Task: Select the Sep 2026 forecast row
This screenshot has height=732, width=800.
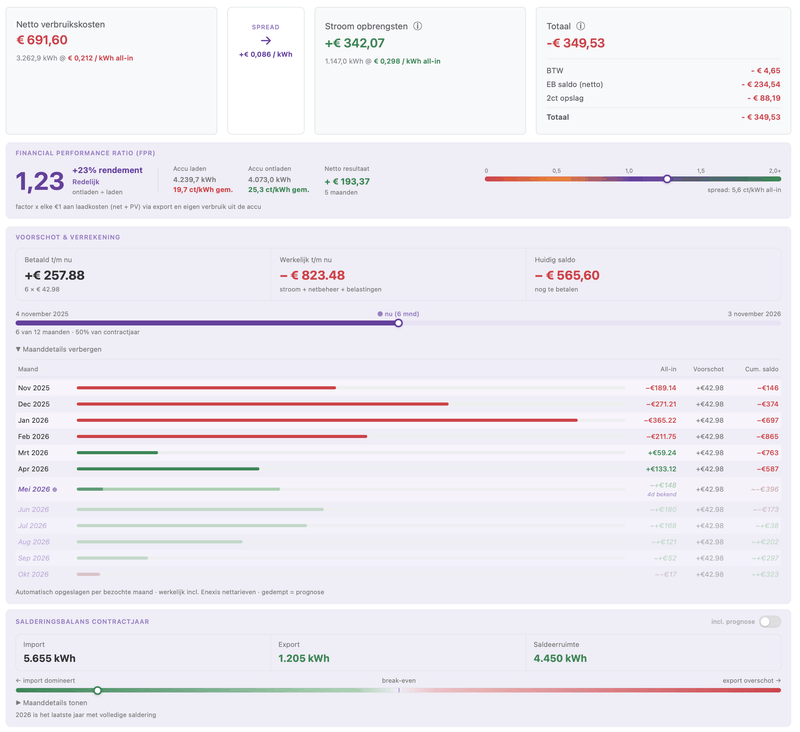Action: coord(398,559)
